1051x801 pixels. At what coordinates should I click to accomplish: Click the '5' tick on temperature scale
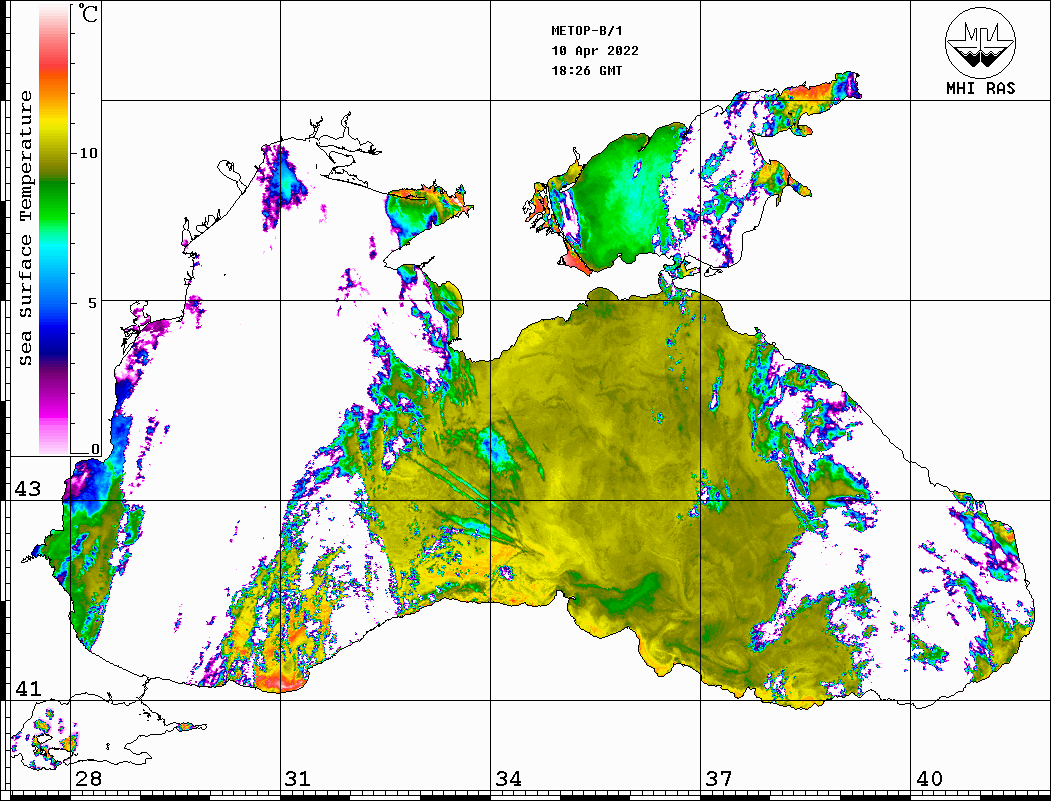pos(93,303)
